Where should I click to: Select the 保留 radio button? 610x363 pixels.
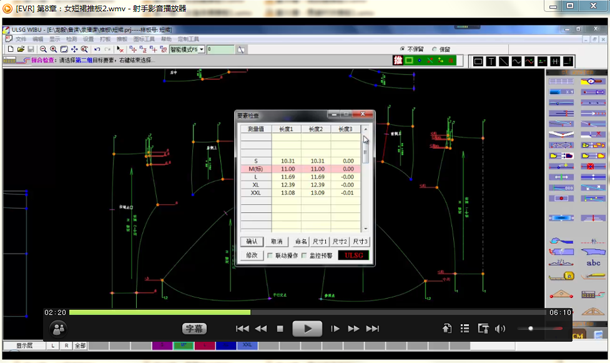tap(434, 49)
